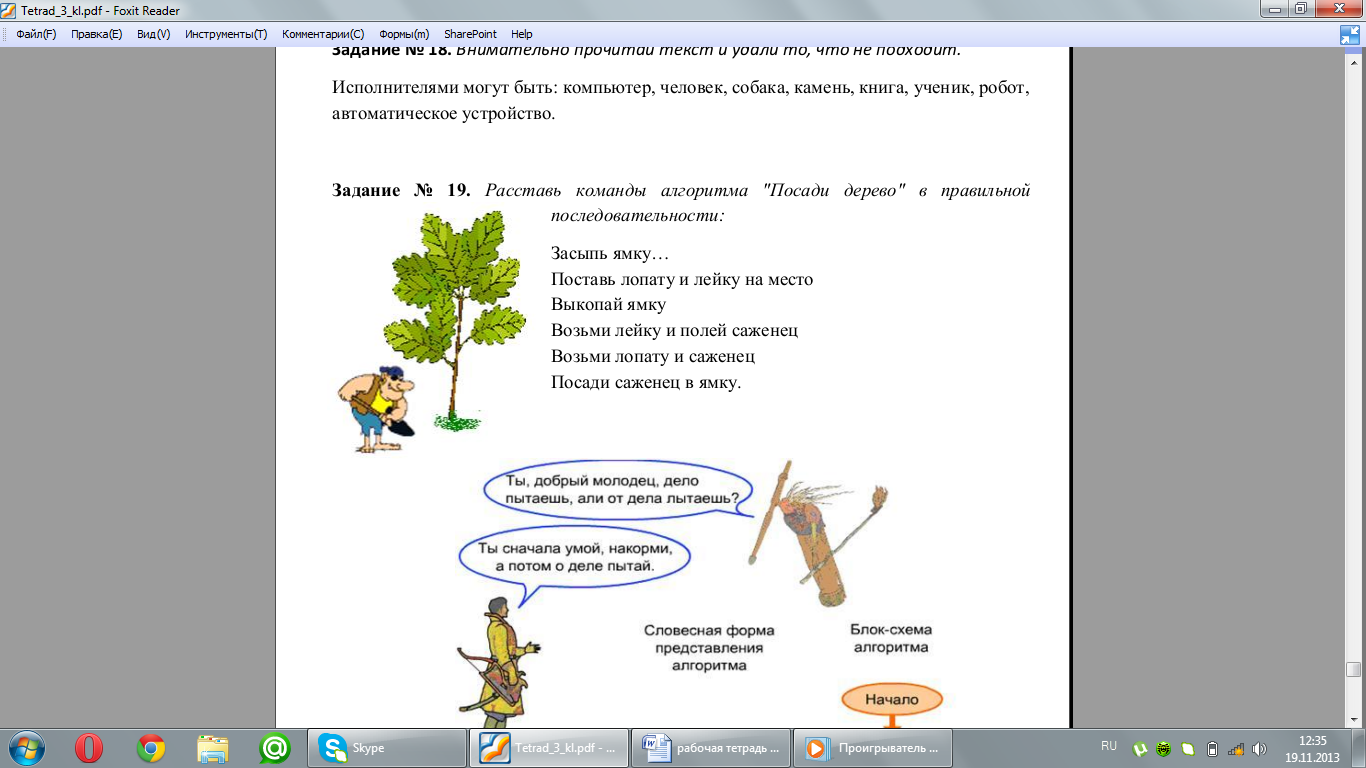This screenshot has height=768, width=1366.
Task: Click the vertical scrollbar thumb
Action: pos(1353,670)
